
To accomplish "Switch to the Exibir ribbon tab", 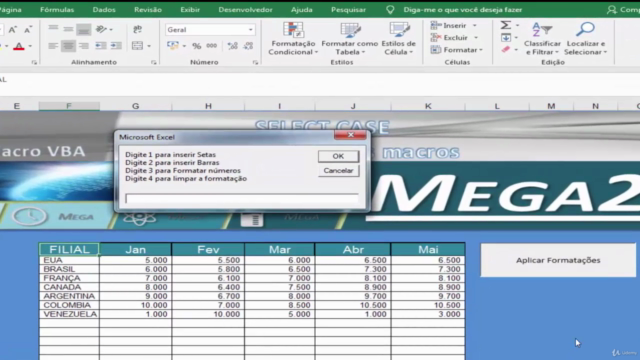I will coord(190,9).
